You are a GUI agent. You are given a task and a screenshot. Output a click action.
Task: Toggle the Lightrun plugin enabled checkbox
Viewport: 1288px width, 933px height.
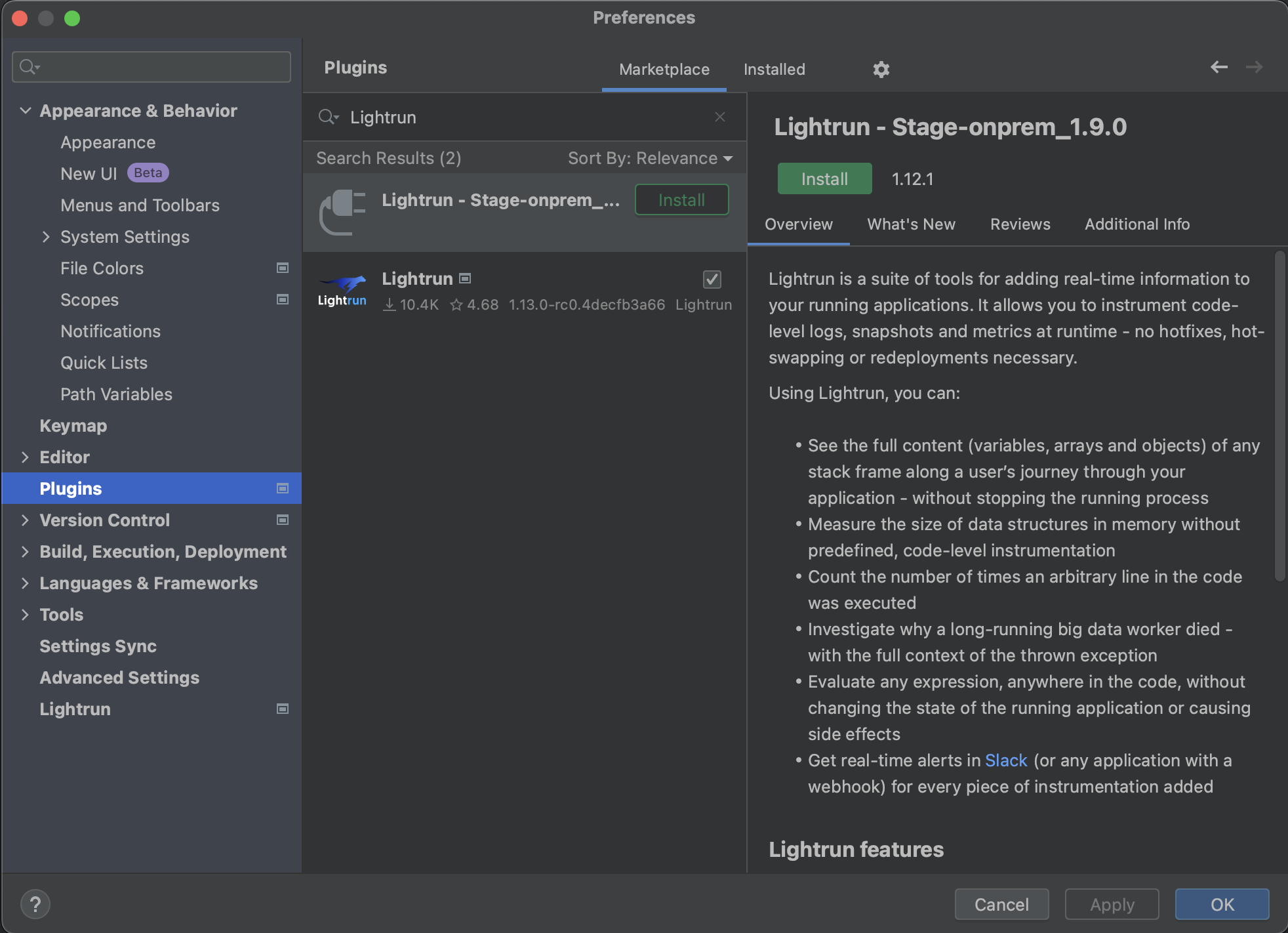712,280
